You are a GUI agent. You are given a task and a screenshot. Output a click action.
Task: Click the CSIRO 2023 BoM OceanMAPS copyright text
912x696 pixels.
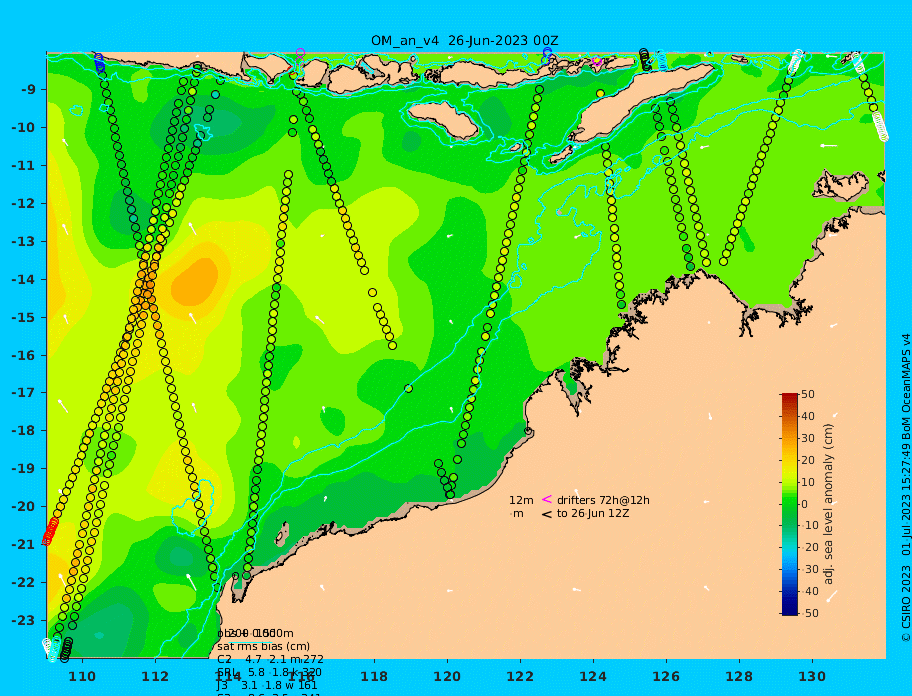click(905, 488)
